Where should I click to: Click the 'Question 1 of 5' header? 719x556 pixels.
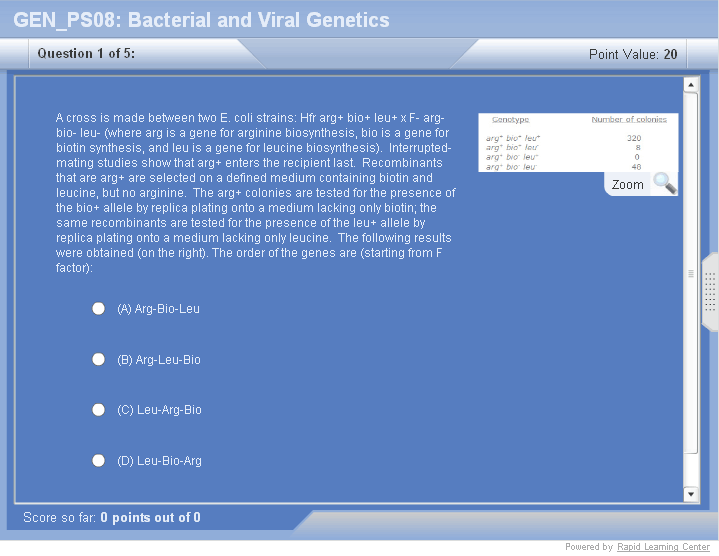pyautogui.click(x=86, y=53)
